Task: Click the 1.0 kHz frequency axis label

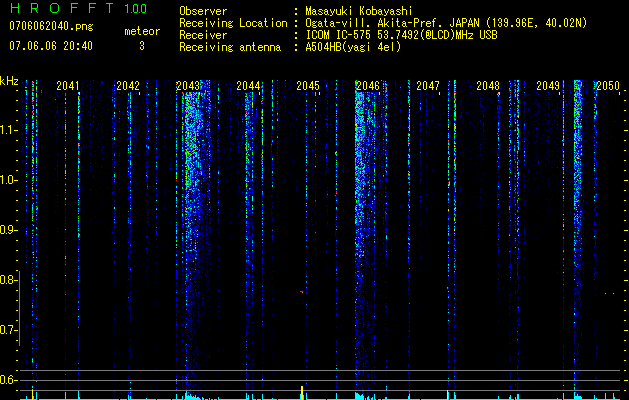Action: click(x=8, y=180)
